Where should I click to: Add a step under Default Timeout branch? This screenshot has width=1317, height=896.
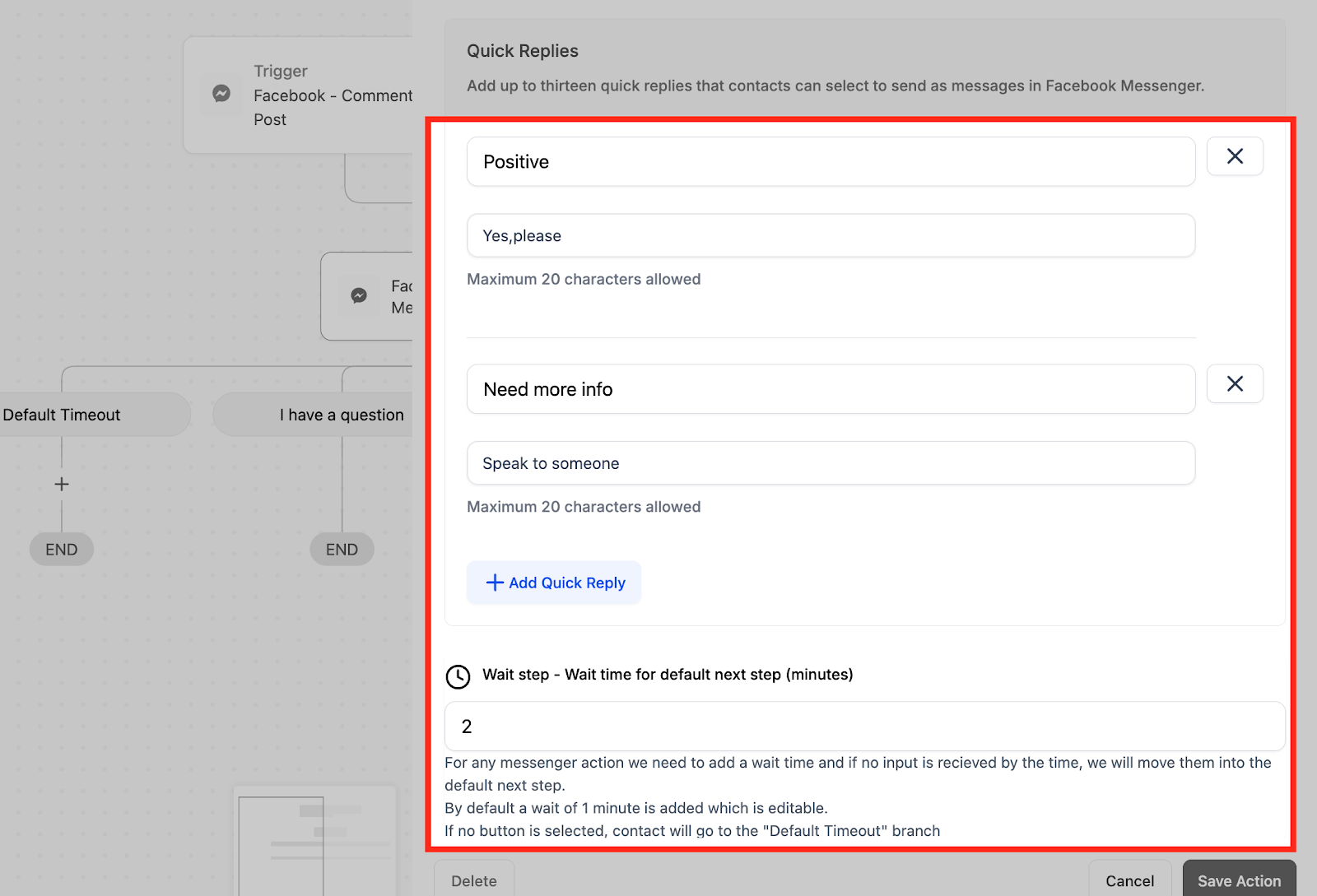[62, 484]
